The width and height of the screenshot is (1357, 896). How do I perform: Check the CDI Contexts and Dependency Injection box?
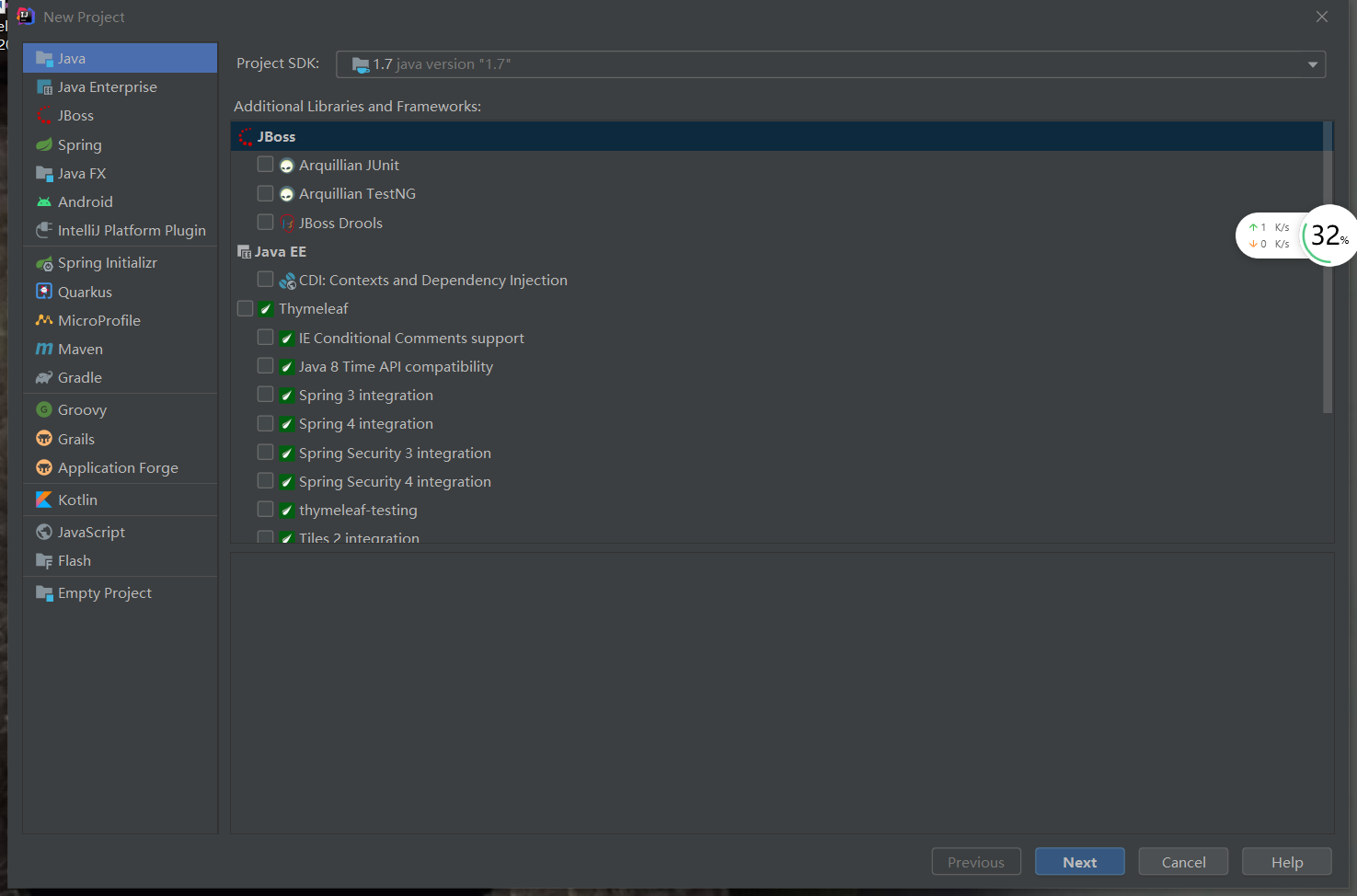[265, 279]
